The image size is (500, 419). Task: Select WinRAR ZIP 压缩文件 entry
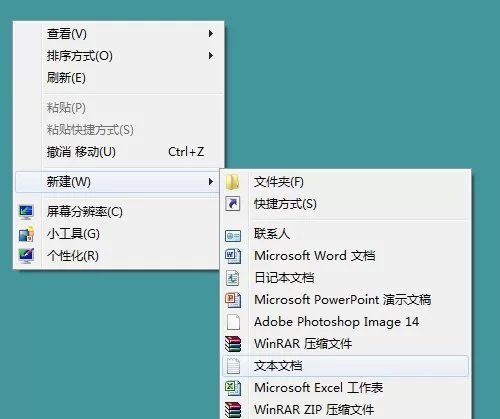point(345,410)
